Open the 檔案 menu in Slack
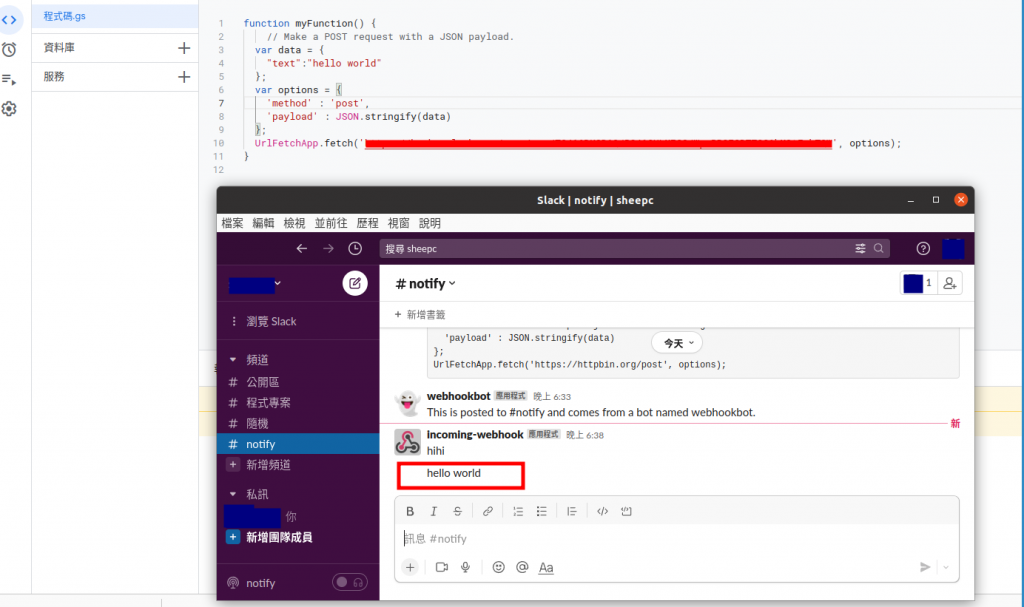 (x=232, y=223)
